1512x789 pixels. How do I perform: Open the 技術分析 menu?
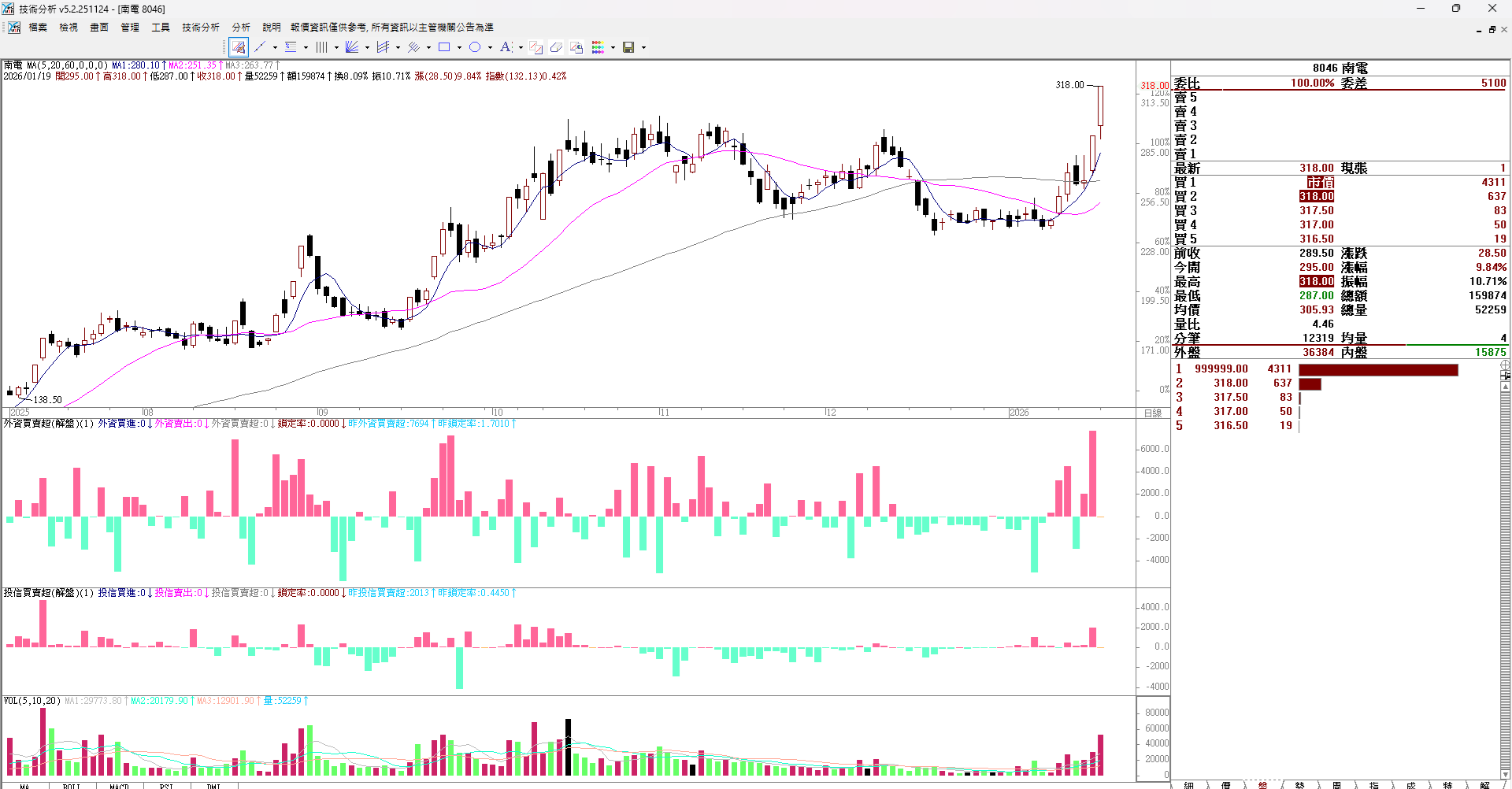[200, 28]
